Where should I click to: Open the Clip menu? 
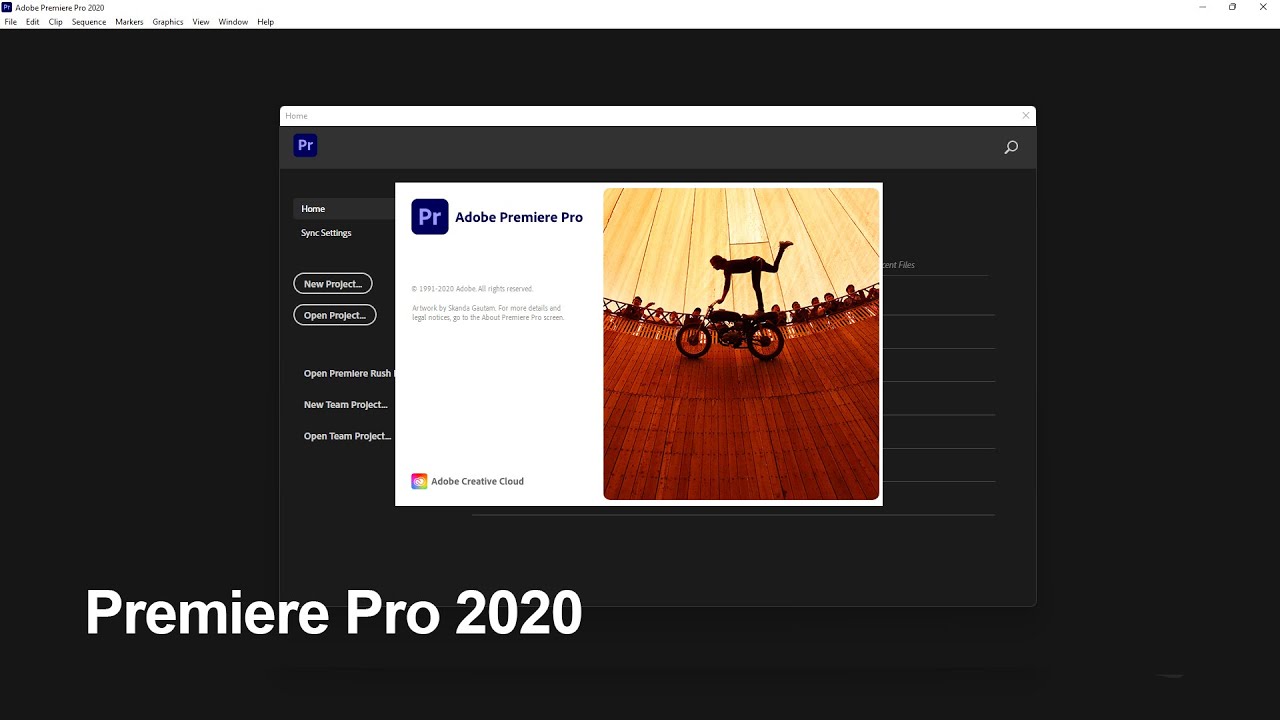[x=56, y=22]
